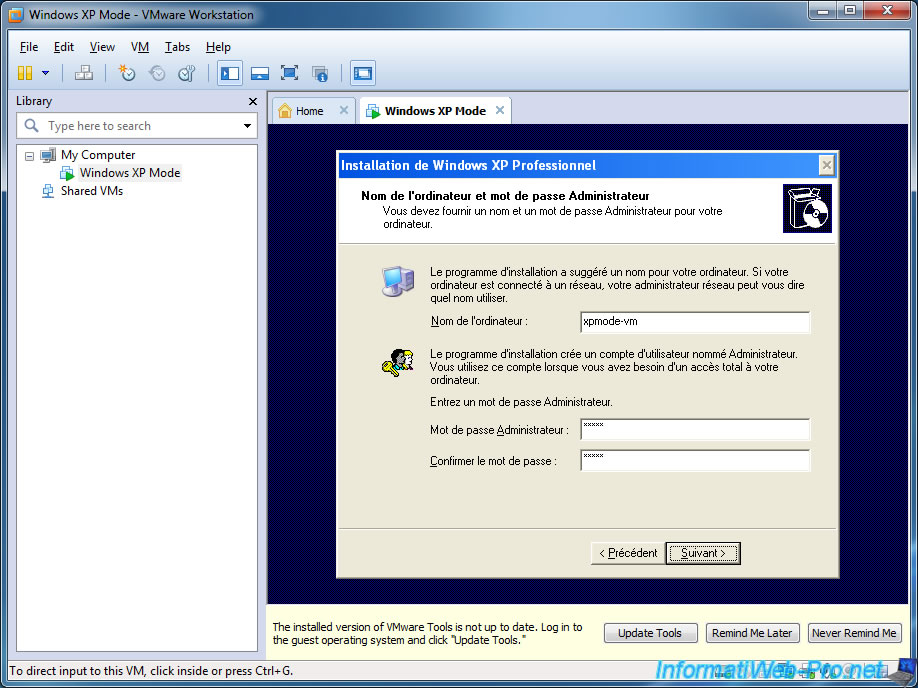Minimize the VMware Workstation window

(823, 11)
